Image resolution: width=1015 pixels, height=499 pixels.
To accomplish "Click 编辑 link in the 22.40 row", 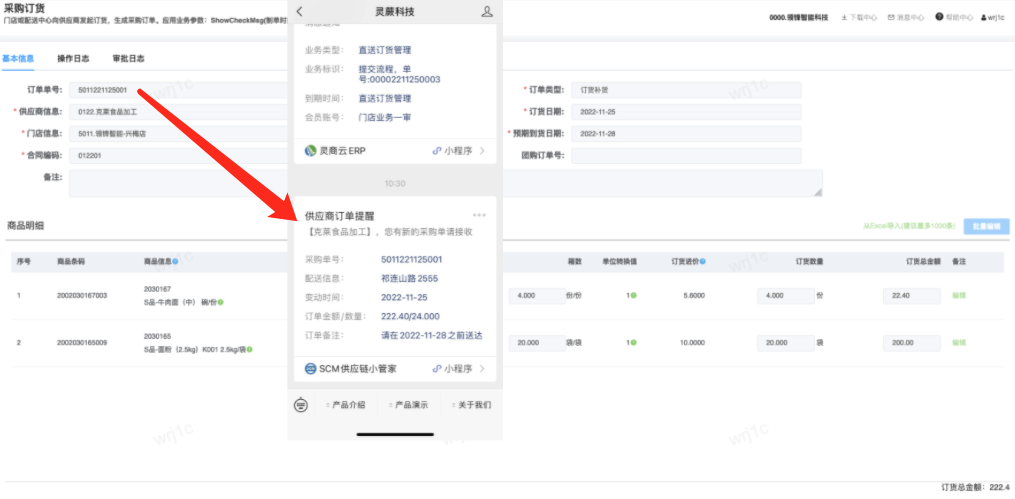I will 959,296.
